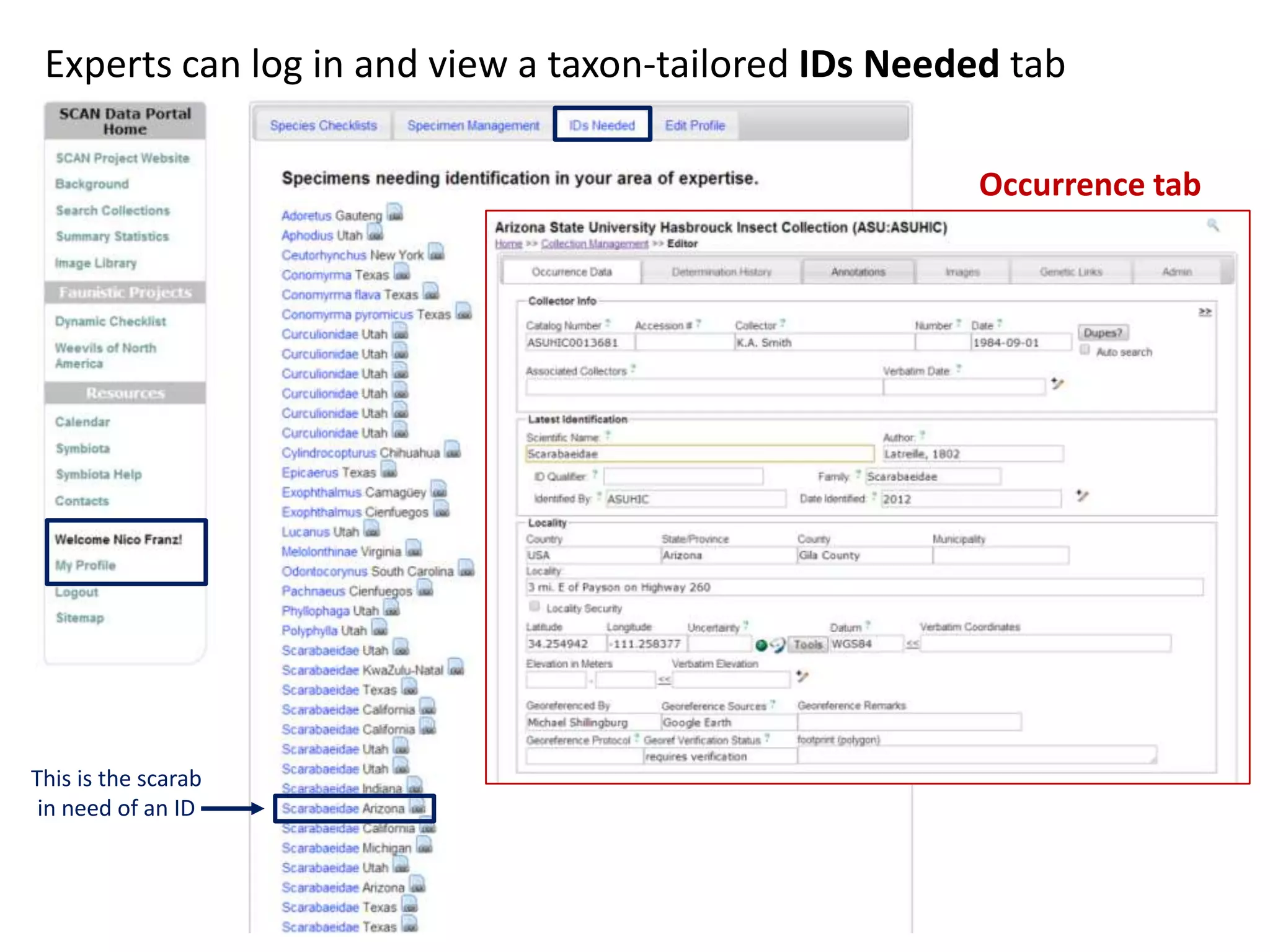Switch to the Annotations tab
The image size is (1270, 952).
pyautogui.click(x=858, y=271)
